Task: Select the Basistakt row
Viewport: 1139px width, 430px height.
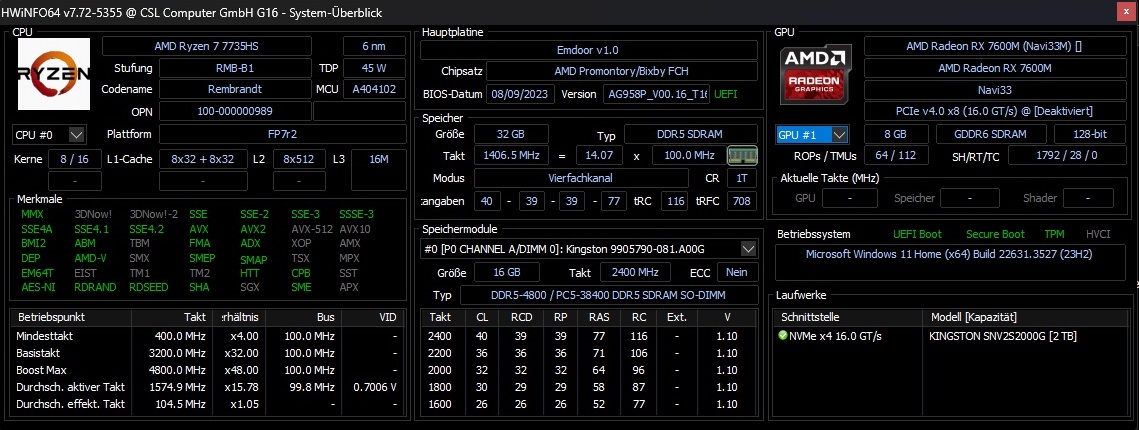Action: (x=208, y=353)
